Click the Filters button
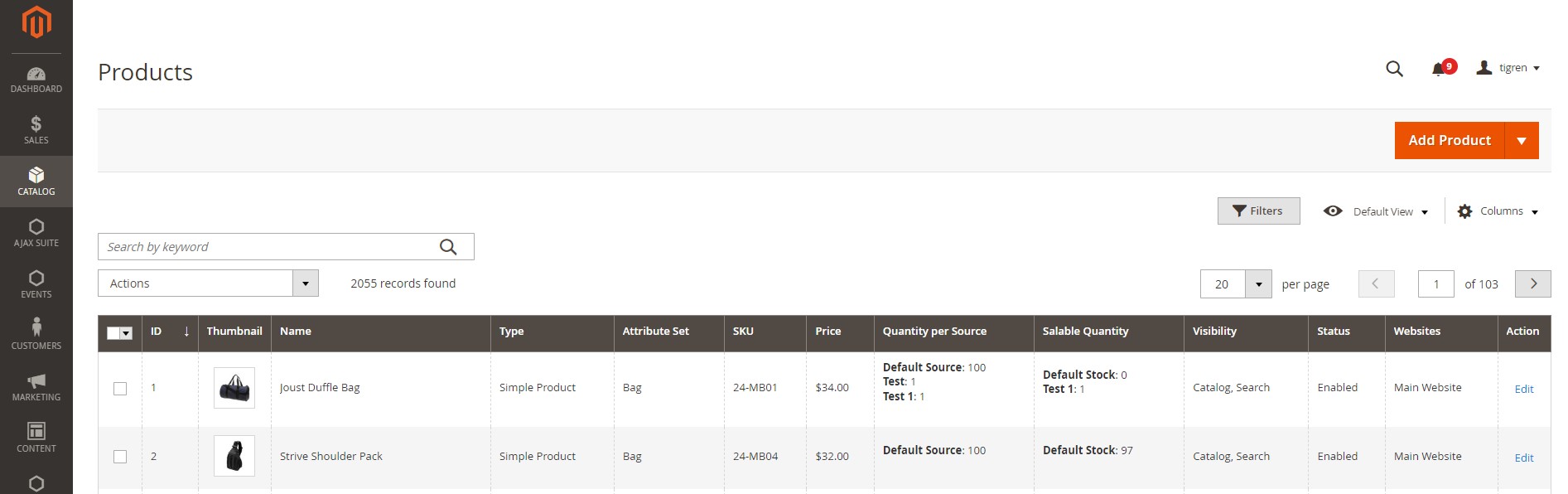This screenshot has height=494, width=1568. [1258, 211]
